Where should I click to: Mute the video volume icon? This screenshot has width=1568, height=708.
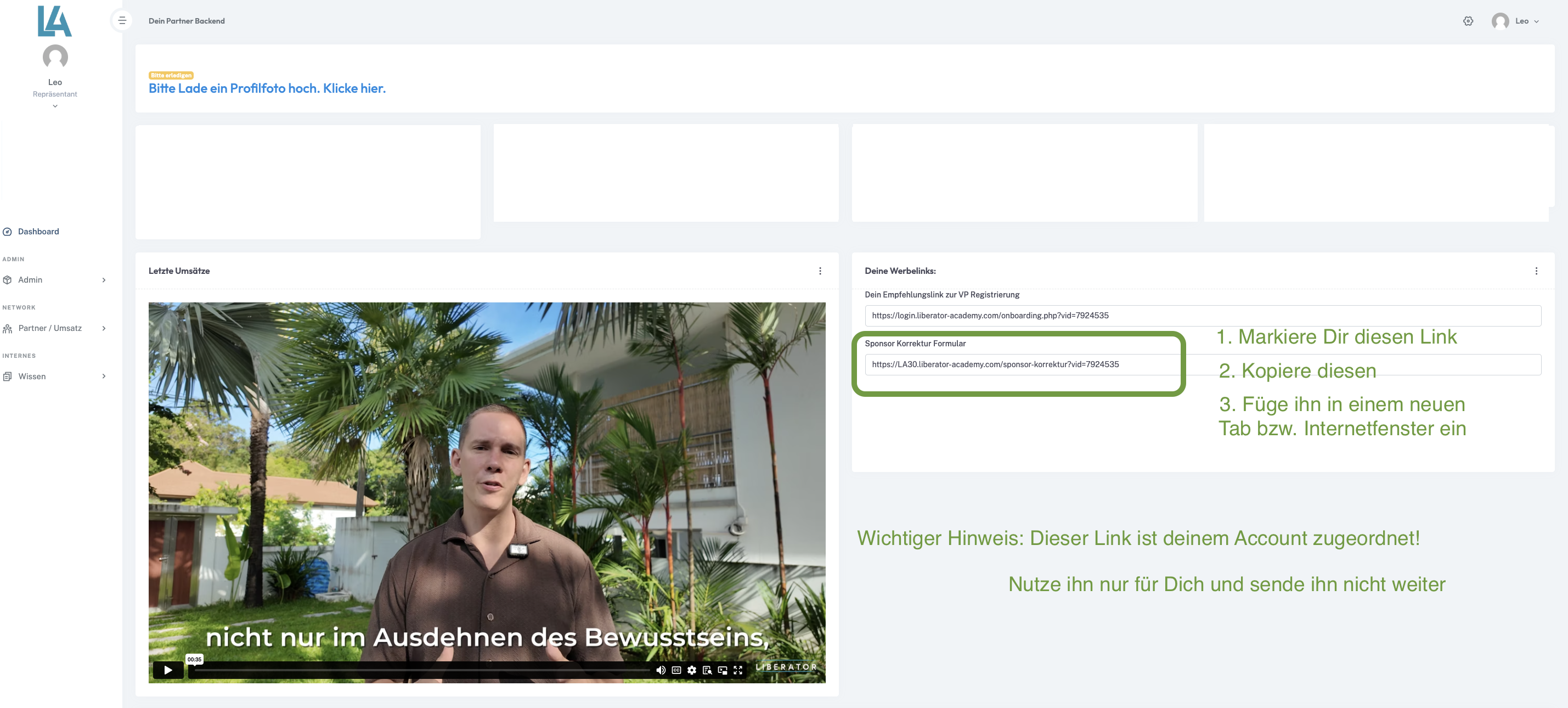[661, 670]
